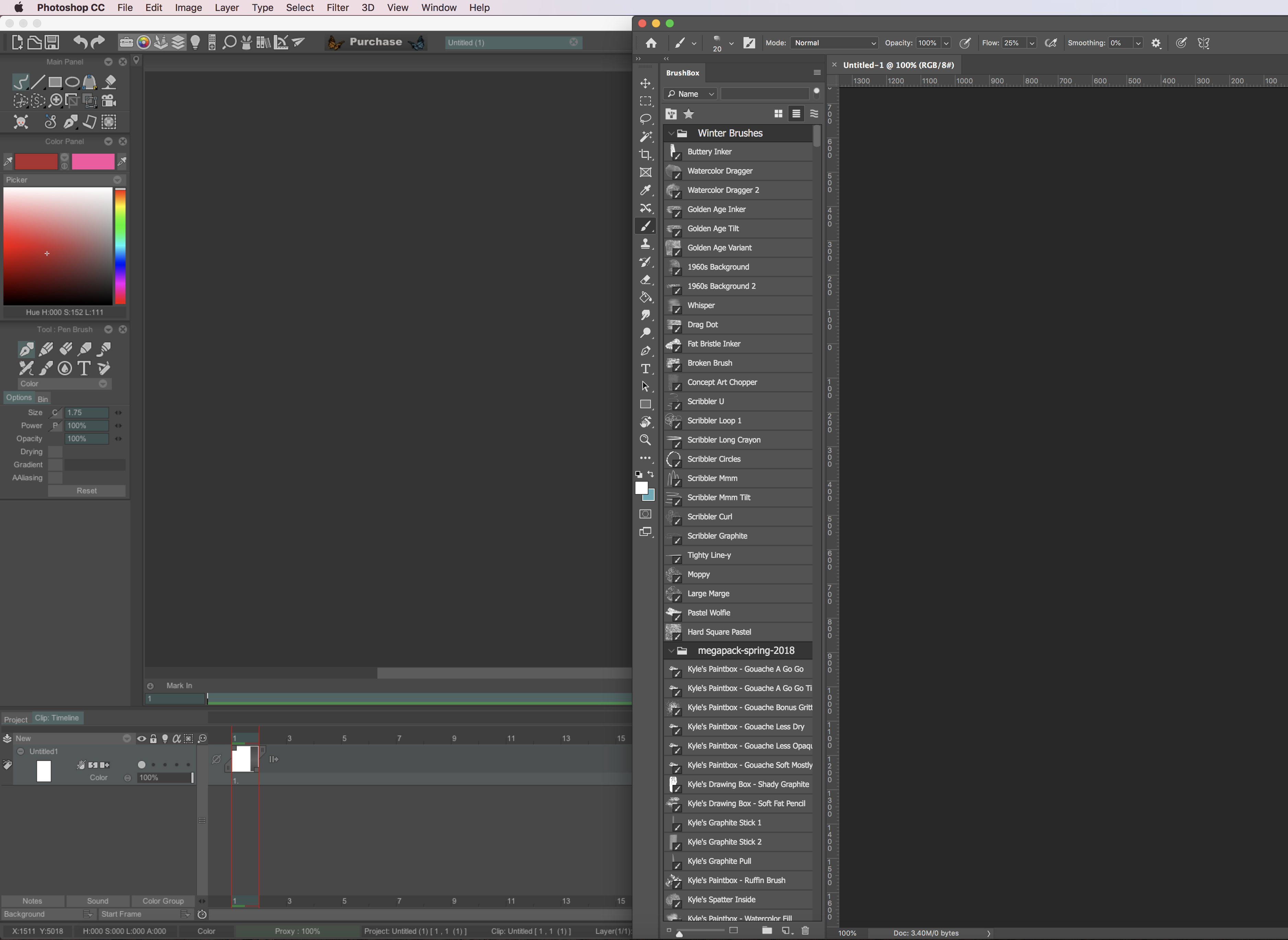Viewport: 1288px width, 940px height.
Task: Toggle layer lock icon in timeline header
Action: tap(153, 739)
